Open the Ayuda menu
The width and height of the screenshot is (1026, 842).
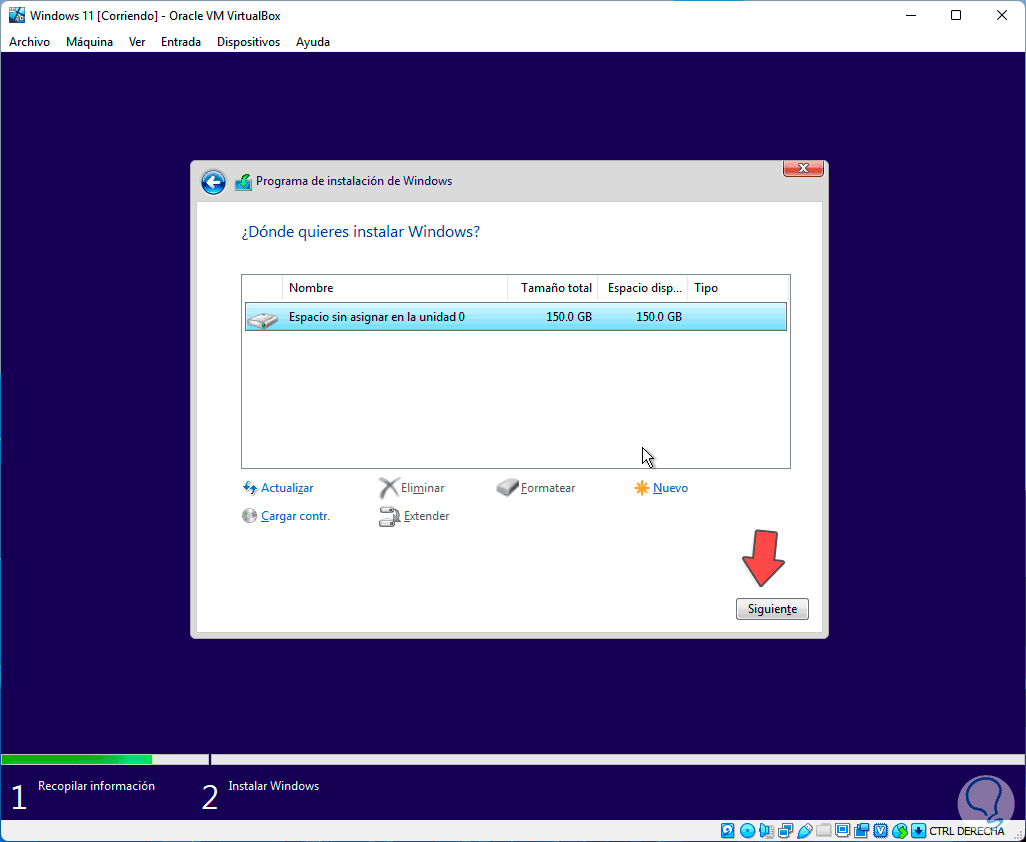[x=313, y=42]
